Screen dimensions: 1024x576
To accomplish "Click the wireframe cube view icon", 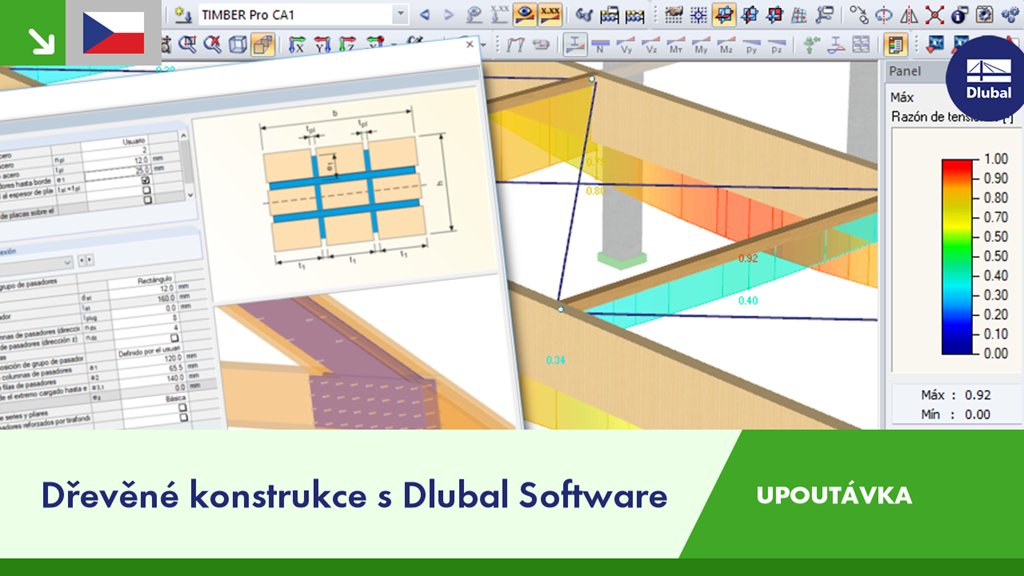I will 238,44.
